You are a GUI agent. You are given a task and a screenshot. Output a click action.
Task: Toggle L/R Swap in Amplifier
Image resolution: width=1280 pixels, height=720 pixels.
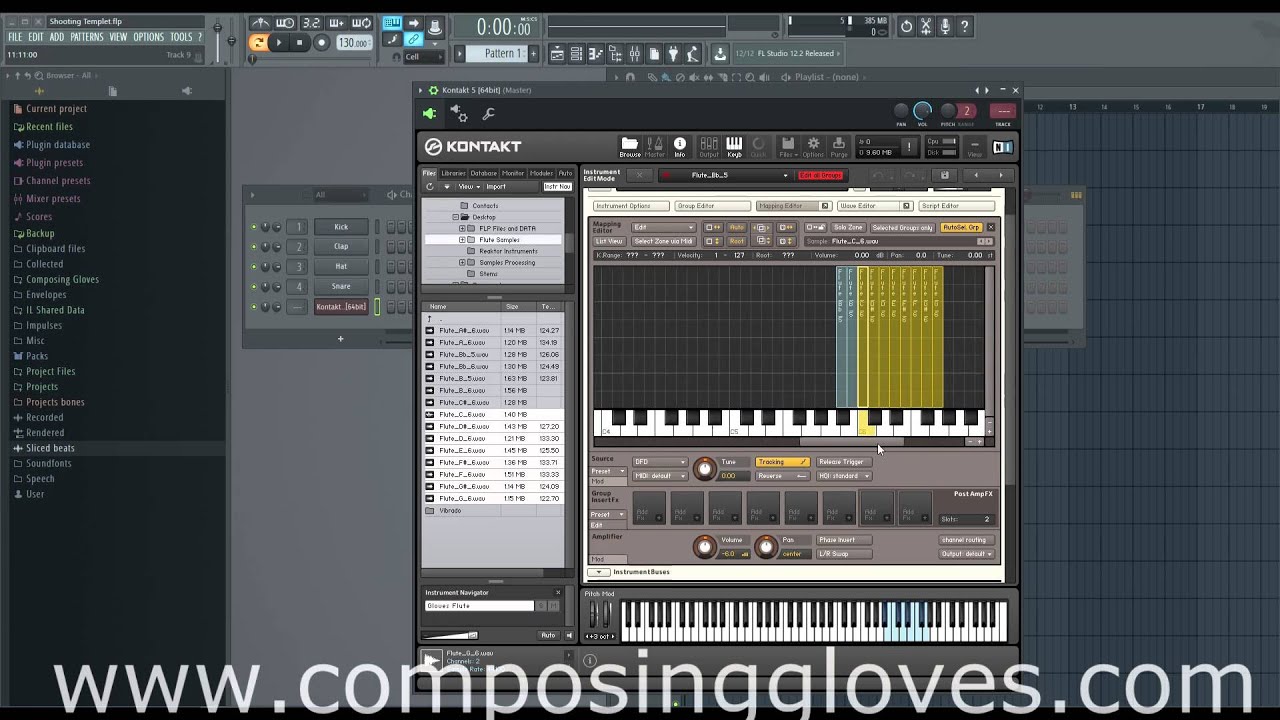[x=844, y=554]
